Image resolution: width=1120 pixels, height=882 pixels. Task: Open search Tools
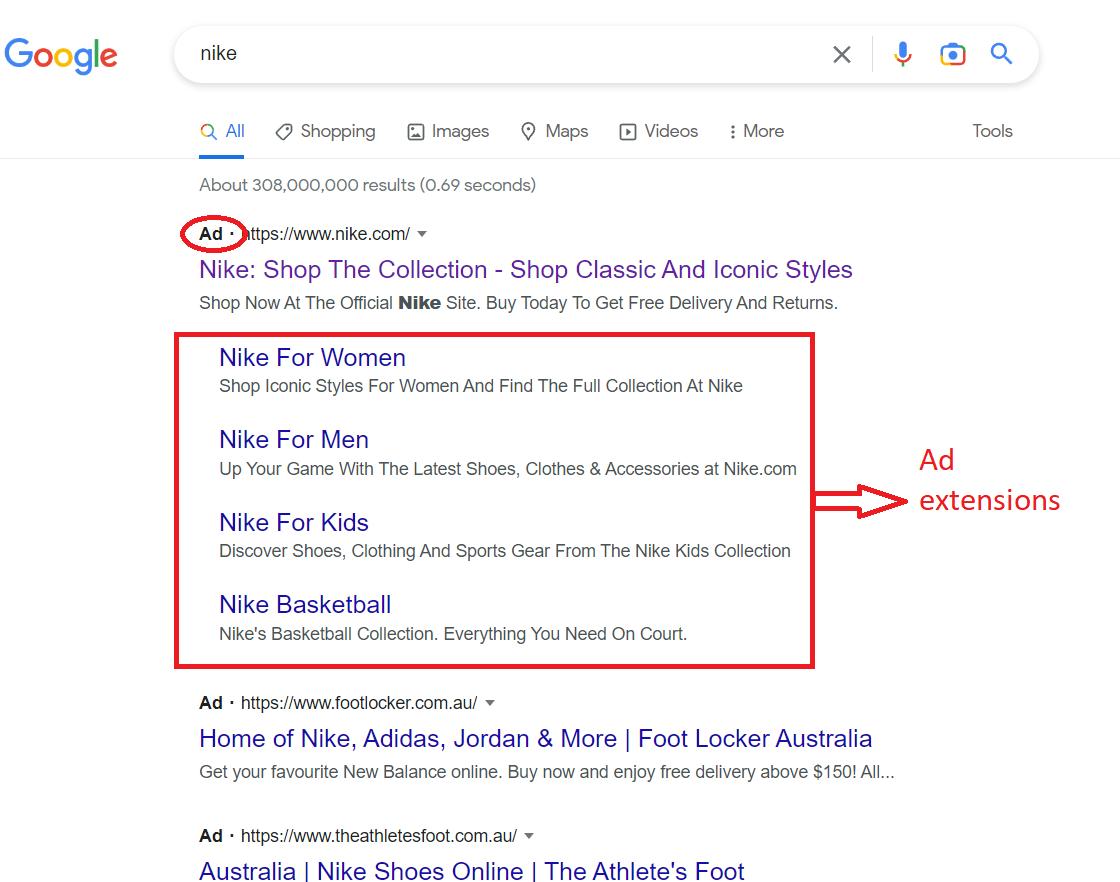[992, 131]
